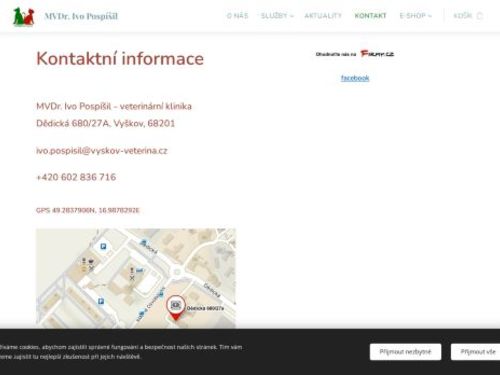The height and width of the screenshot is (375, 500).
Task: Expand the SLUŽBY dropdown menu
Action: [x=277, y=16]
